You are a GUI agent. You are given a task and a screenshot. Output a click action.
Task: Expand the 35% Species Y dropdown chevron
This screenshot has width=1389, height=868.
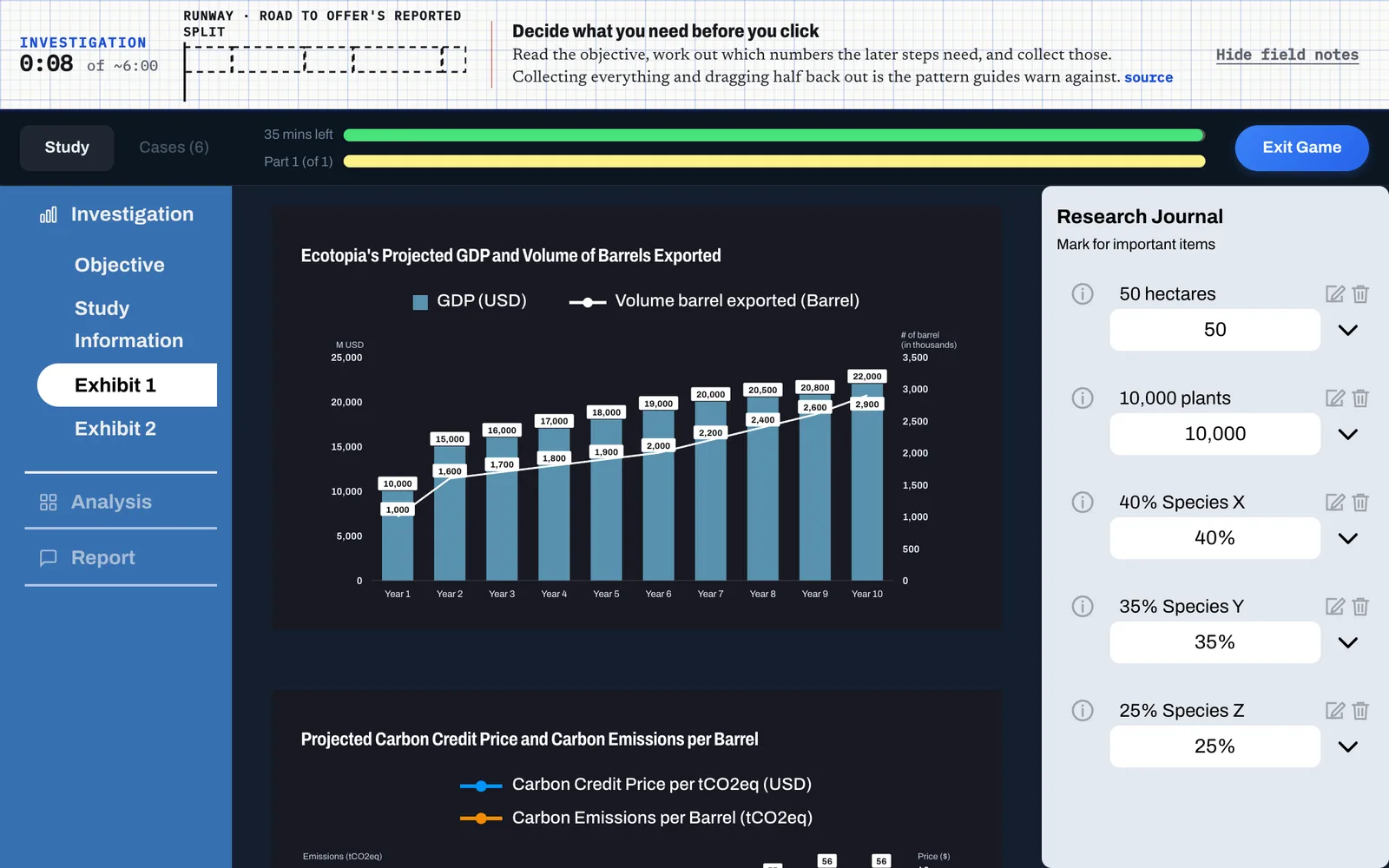(x=1347, y=642)
